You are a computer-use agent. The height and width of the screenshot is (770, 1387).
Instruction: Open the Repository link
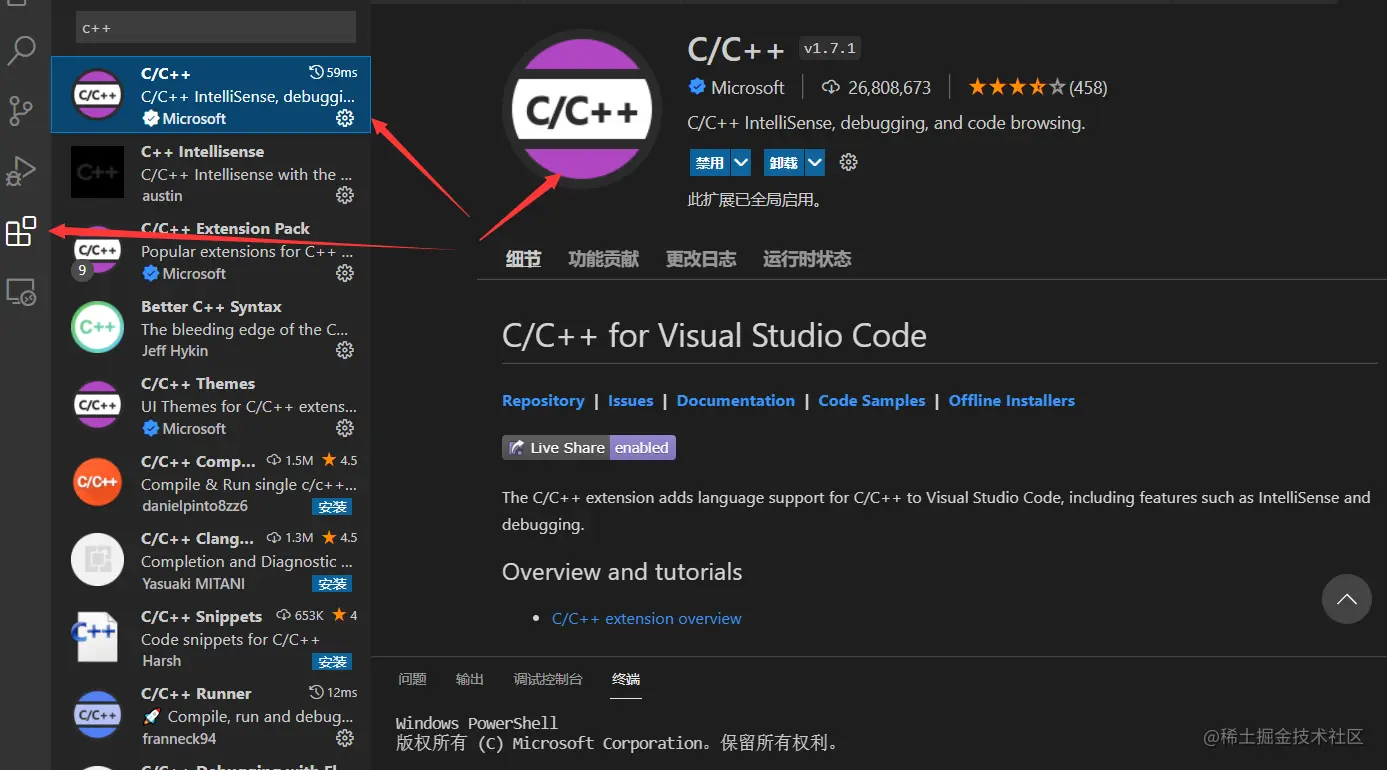(543, 400)
